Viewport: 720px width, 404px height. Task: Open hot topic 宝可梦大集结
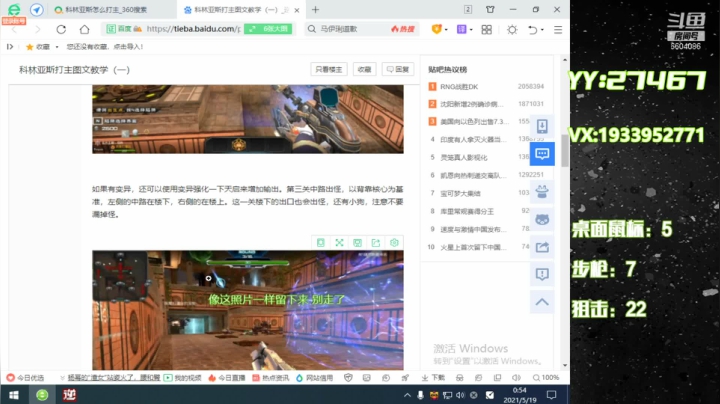pos(460,193)
